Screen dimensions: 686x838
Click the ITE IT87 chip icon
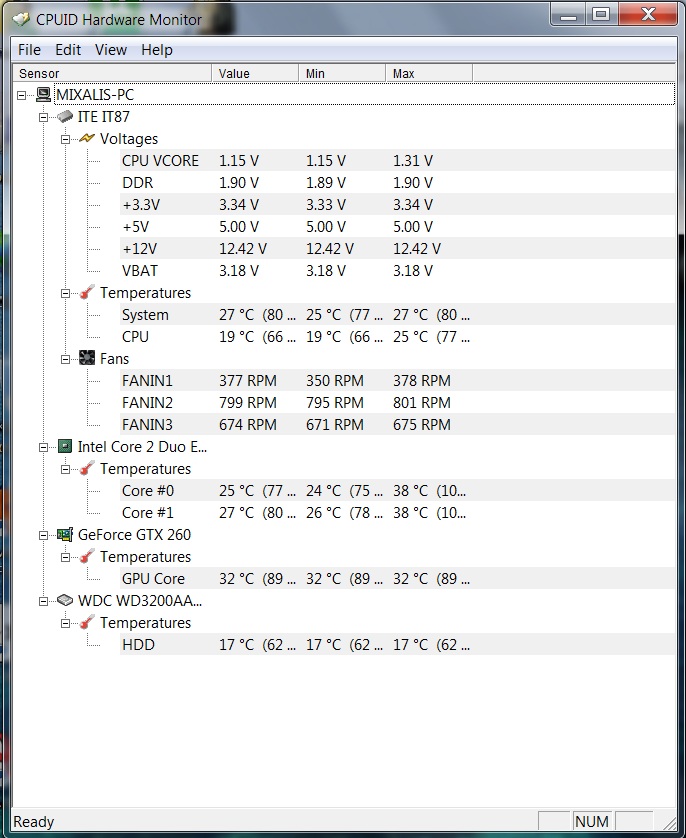65,117
